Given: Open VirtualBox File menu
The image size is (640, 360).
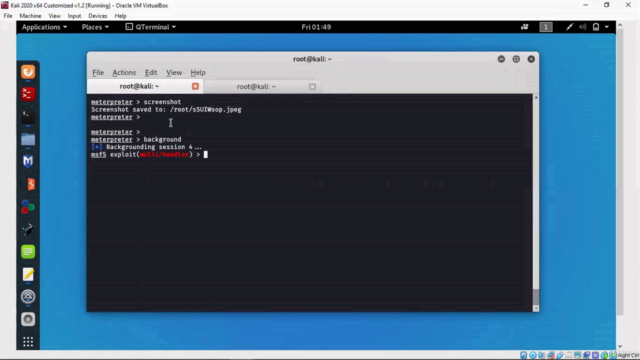Looking at the screenshot, I should point(8,16).
